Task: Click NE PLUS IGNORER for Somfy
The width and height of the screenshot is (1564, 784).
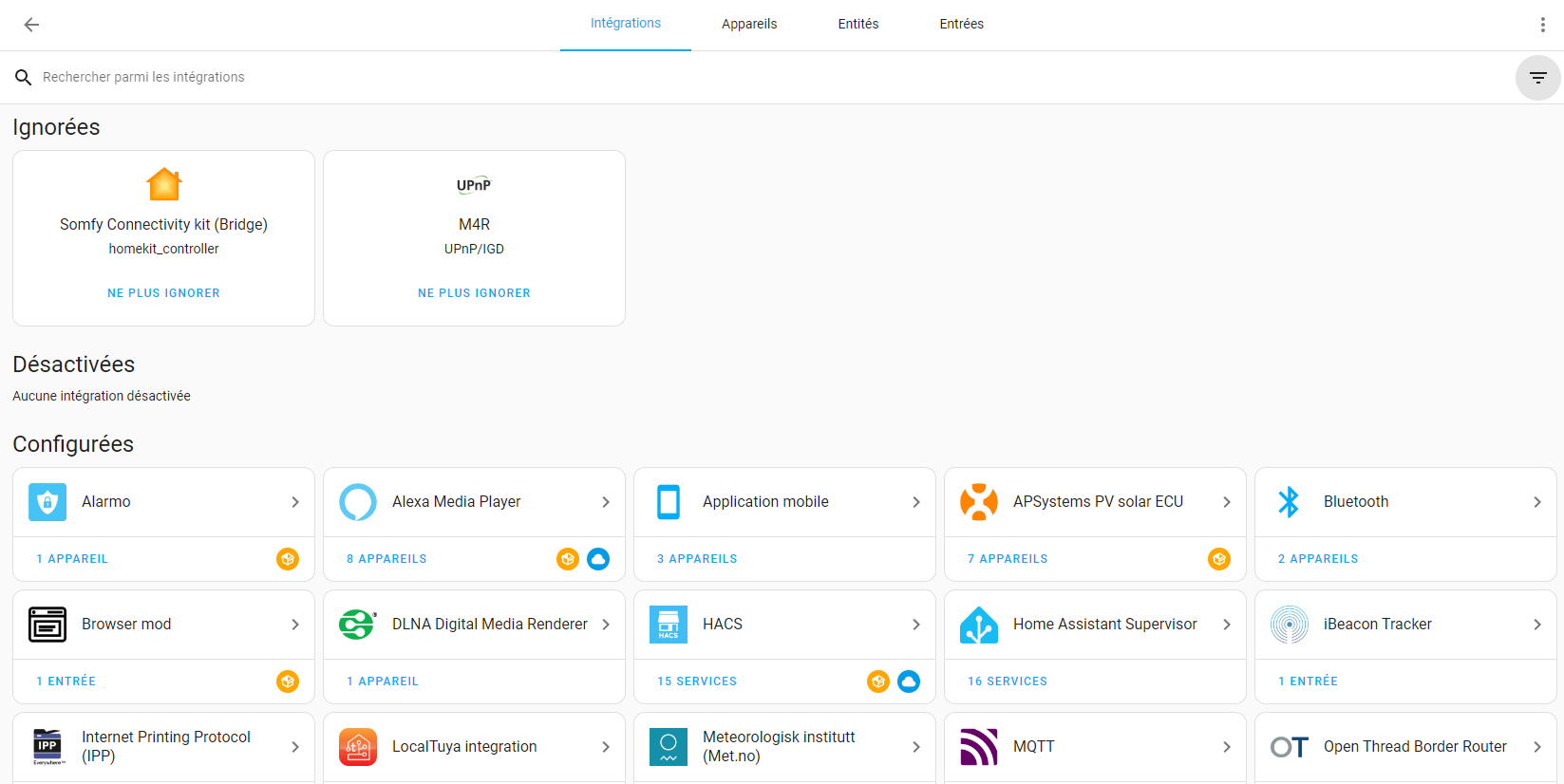Action: point(163,293)
